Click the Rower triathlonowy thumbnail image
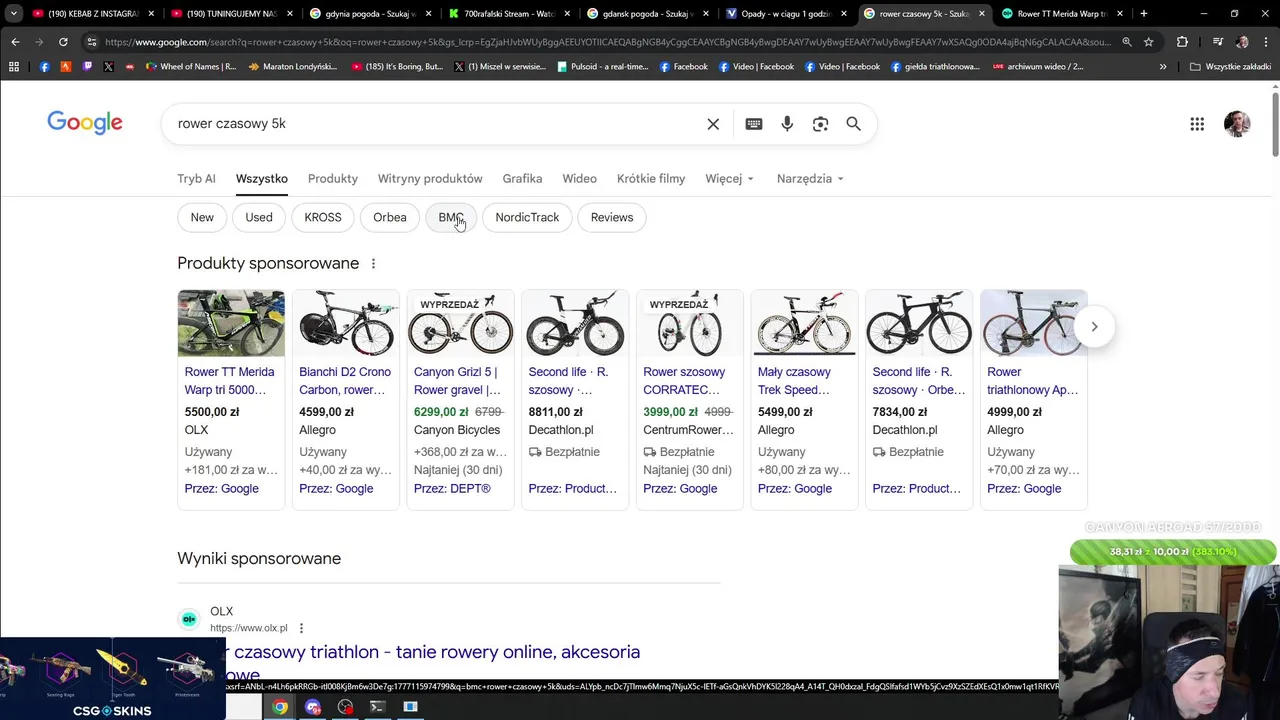This screenshot has width=1280, height=720. [1033, 323]
